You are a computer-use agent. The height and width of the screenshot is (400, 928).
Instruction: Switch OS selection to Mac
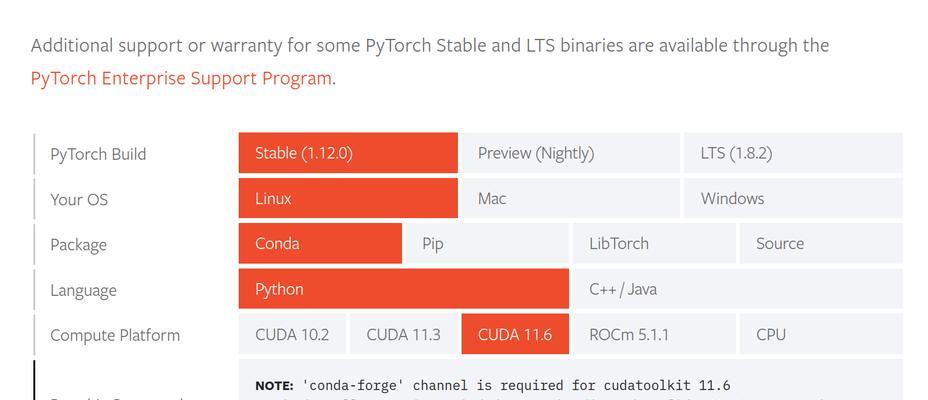[571, 198]
